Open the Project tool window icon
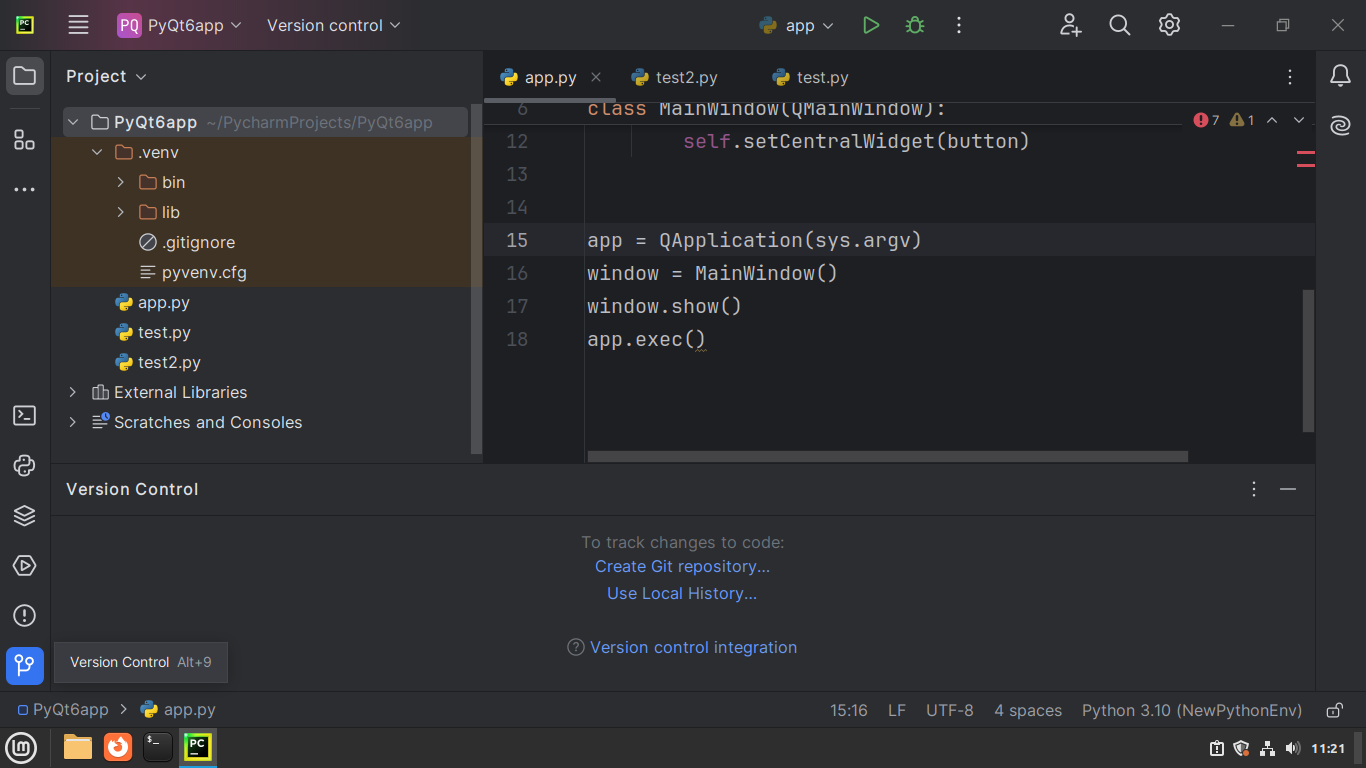 (x=25, y=76)
